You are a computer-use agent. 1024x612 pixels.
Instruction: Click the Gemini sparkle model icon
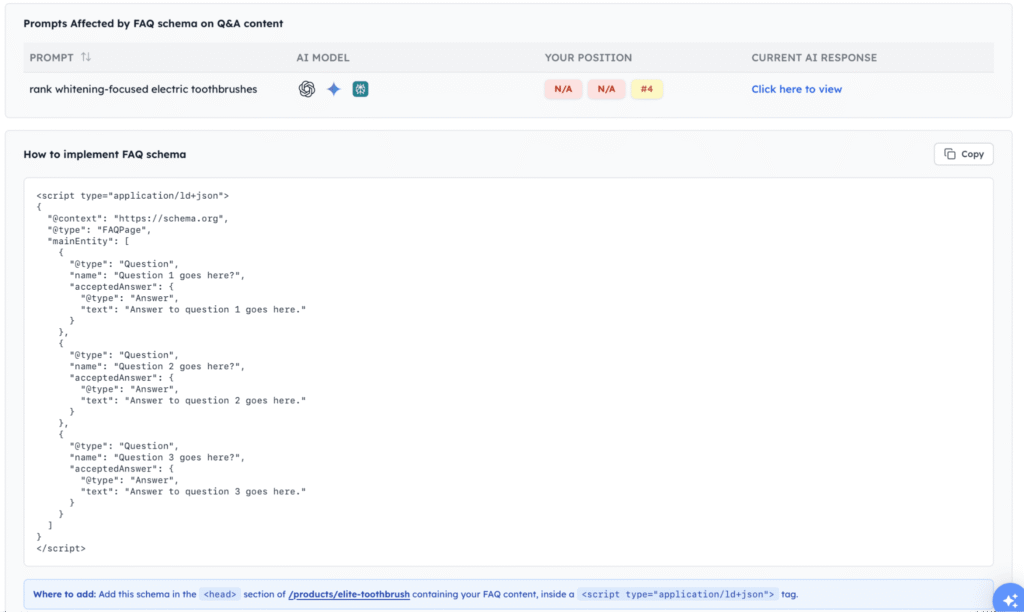click(x=334, y=89)
